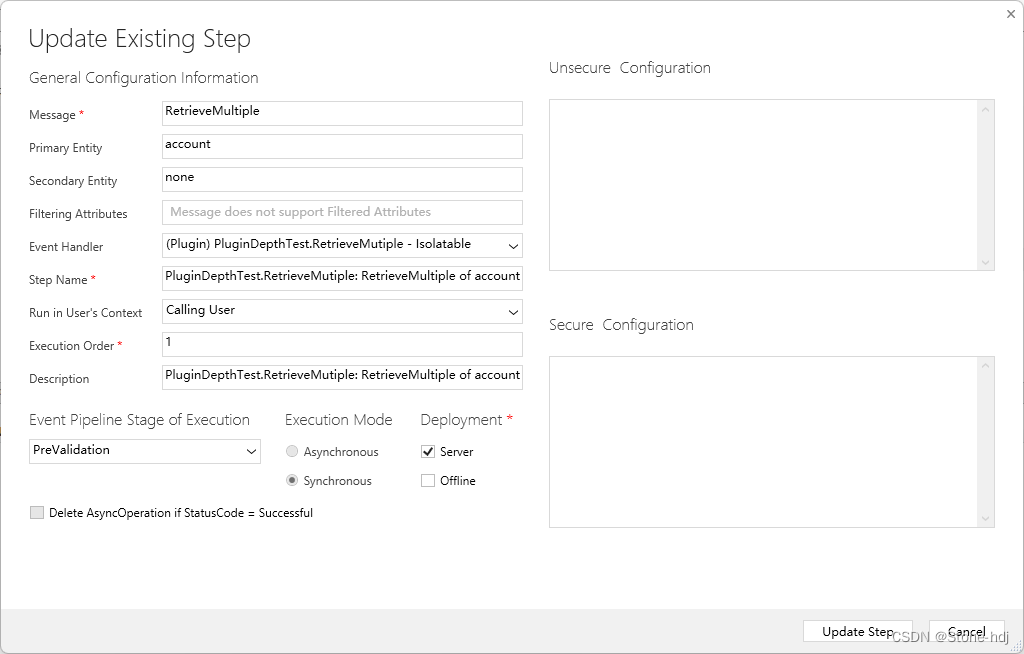This screenshot has height=654, width=1024.
Task: Click the Event Handler label
Action: click(x=66, y=247)
